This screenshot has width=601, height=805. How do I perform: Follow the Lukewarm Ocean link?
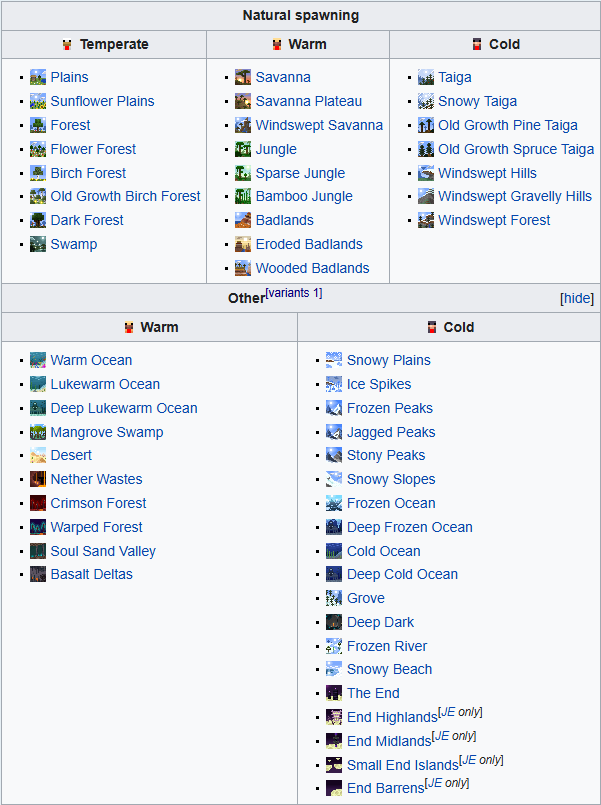pyautogui.click(x=105, y=385)
